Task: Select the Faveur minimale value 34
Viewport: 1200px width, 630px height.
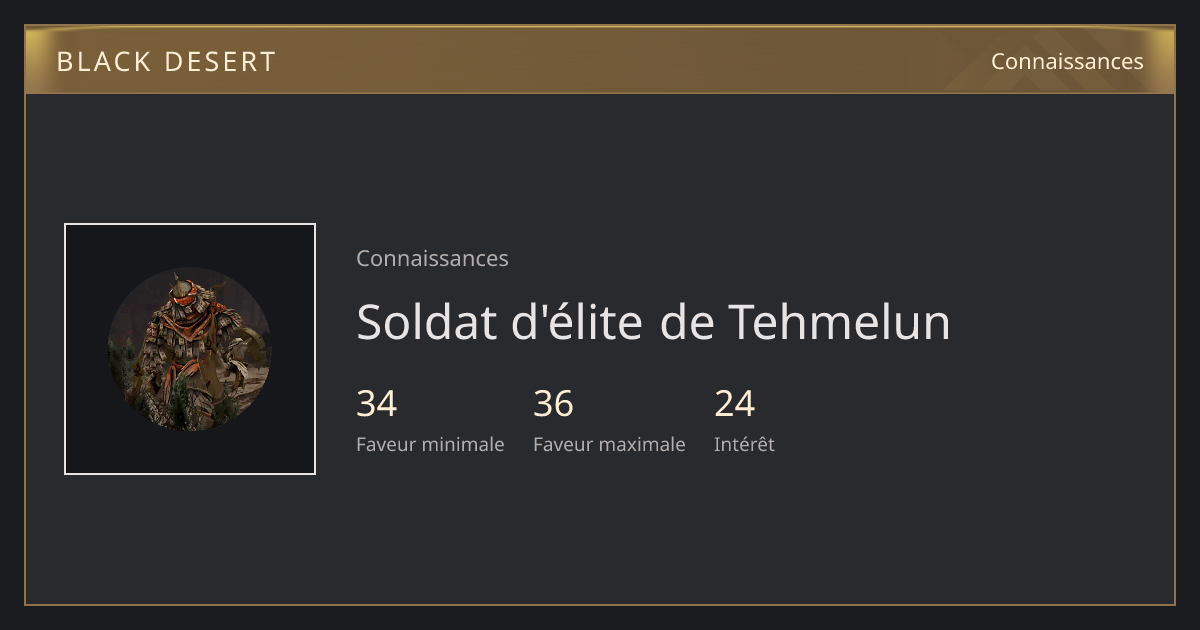Action: coord(377,404)
